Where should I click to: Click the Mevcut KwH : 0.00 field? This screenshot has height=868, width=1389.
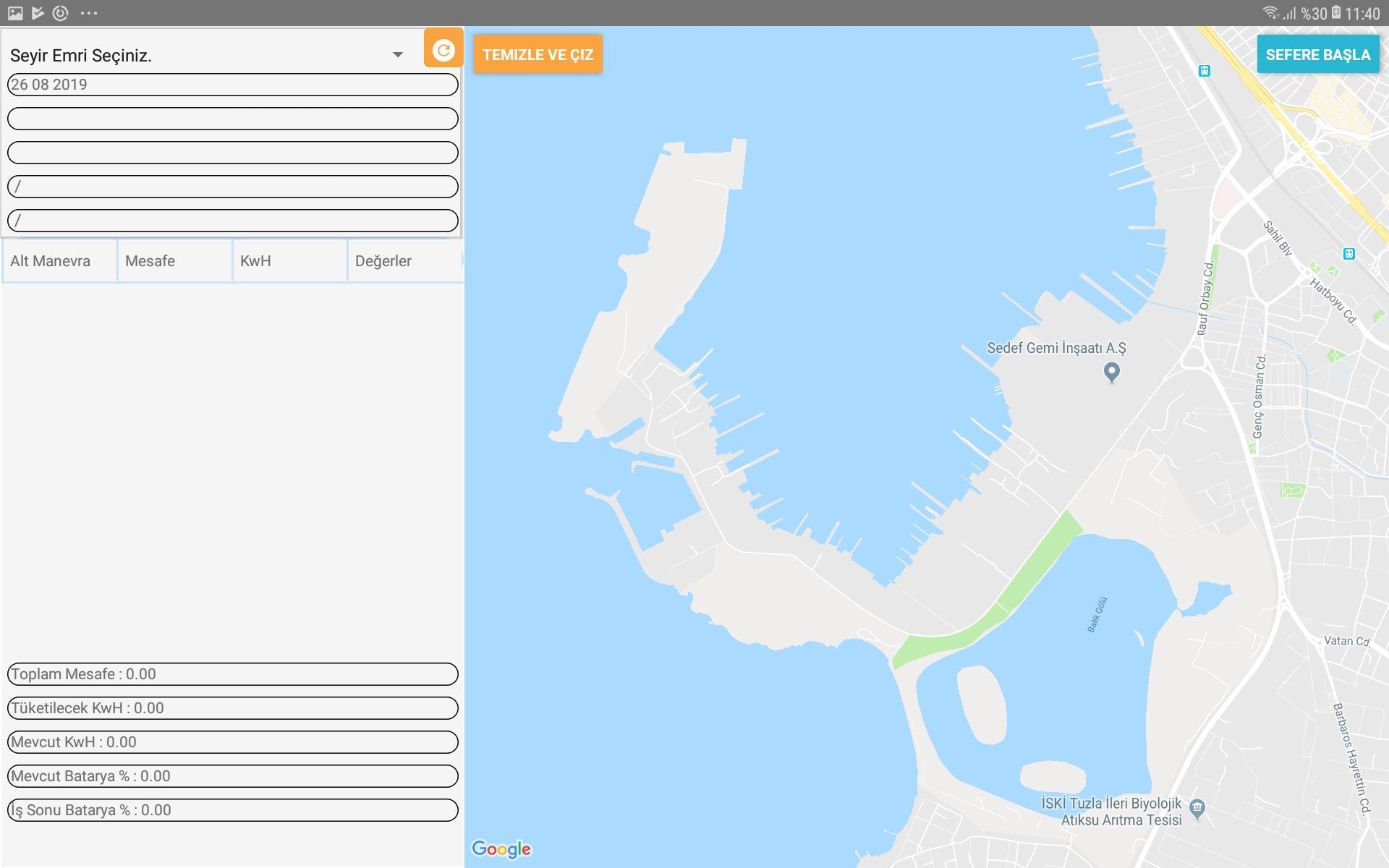tap(233, 742)
